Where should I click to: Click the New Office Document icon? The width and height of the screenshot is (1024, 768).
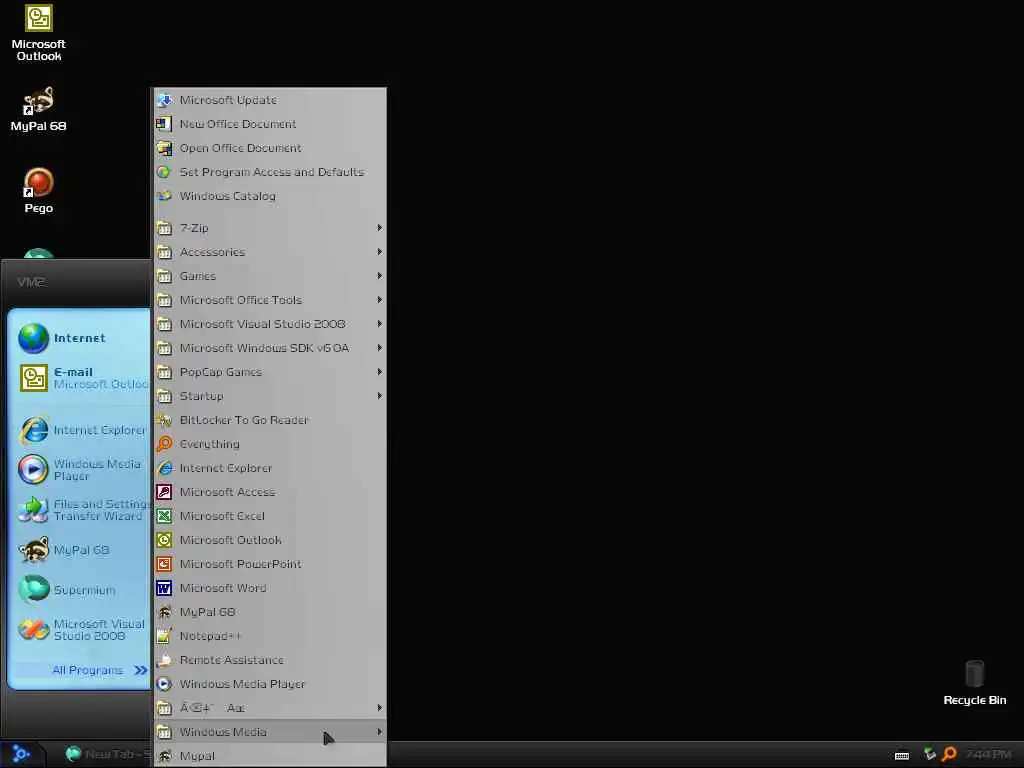[164, 124]
